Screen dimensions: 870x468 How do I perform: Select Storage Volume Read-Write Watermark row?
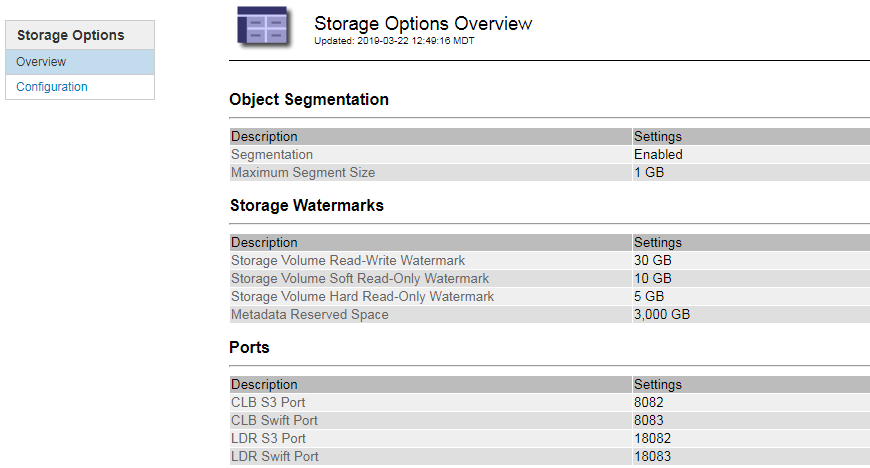[x=348, y=261]
